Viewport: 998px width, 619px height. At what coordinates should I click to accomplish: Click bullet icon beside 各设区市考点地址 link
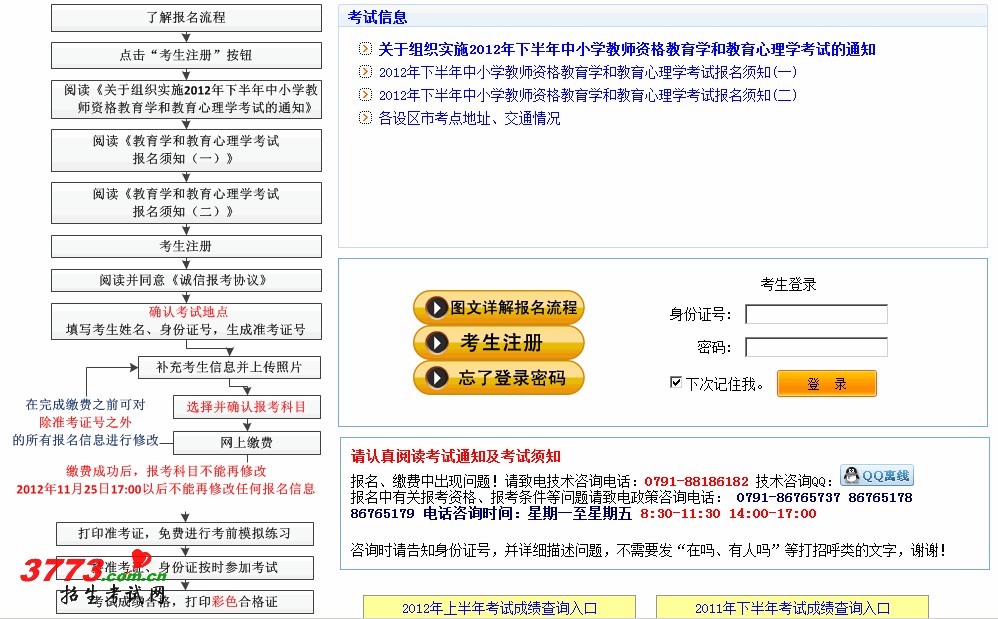point(365,118)
